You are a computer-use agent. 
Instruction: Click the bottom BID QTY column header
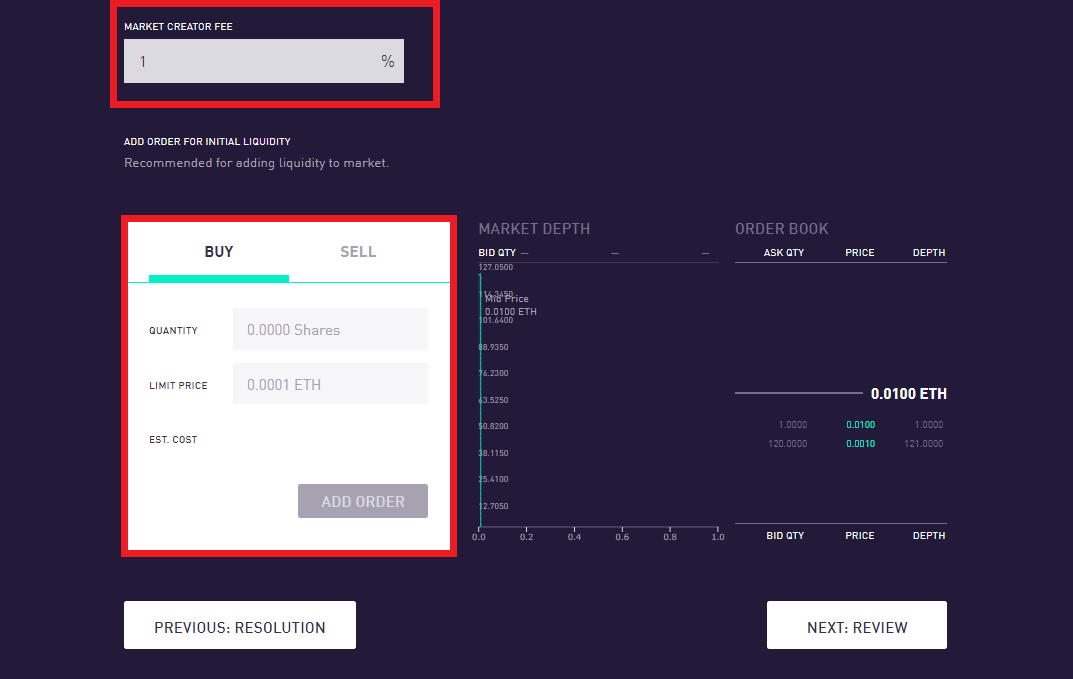pyautogui.click(x=785, y=535)
